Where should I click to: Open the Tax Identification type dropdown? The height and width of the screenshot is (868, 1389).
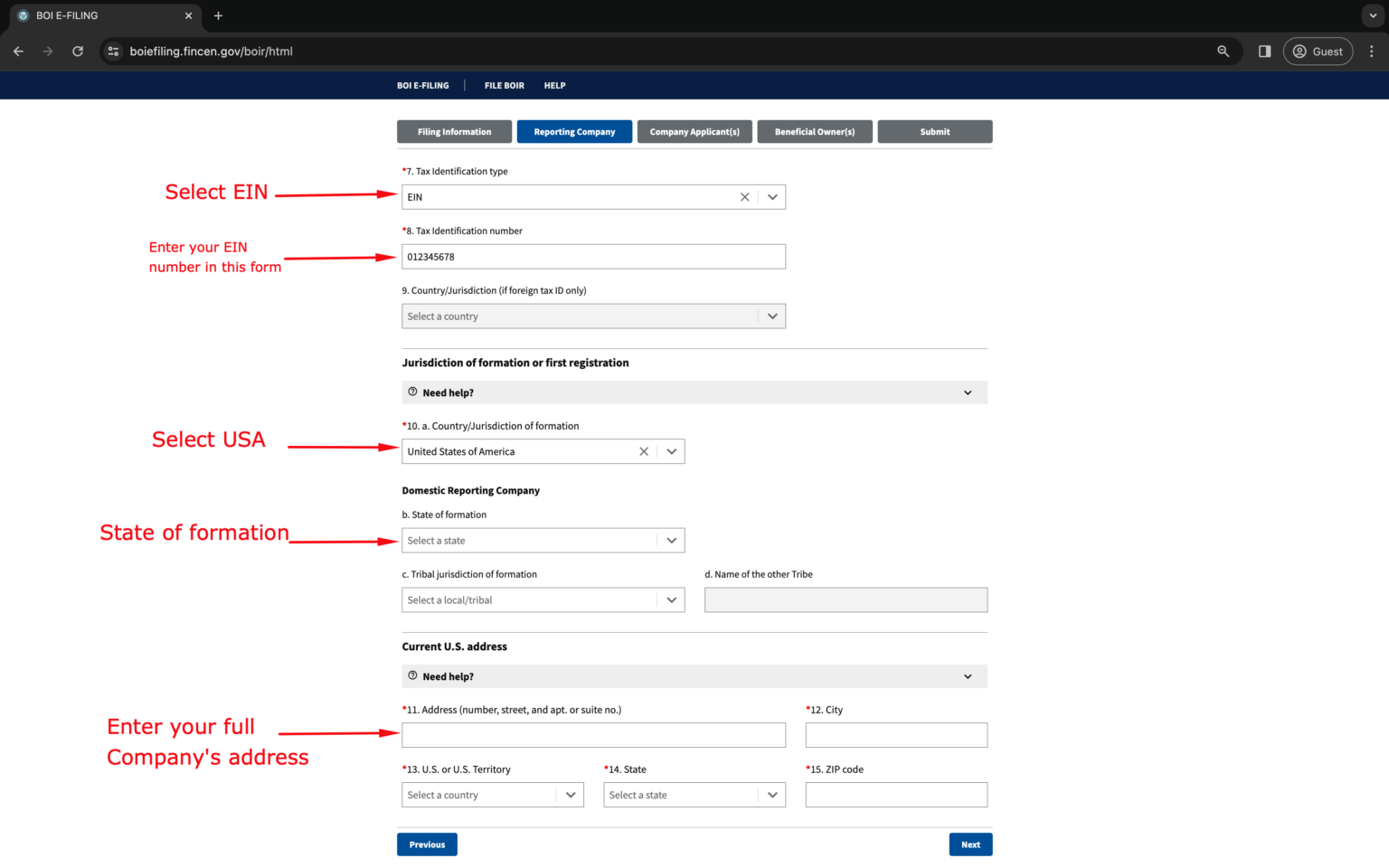772,196
